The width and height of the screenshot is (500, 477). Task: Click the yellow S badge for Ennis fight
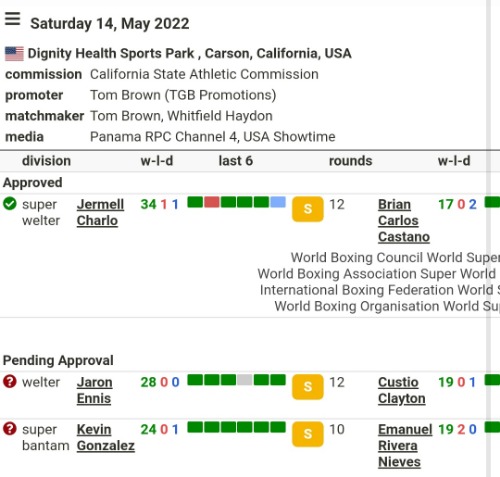(x=308, y=387)
